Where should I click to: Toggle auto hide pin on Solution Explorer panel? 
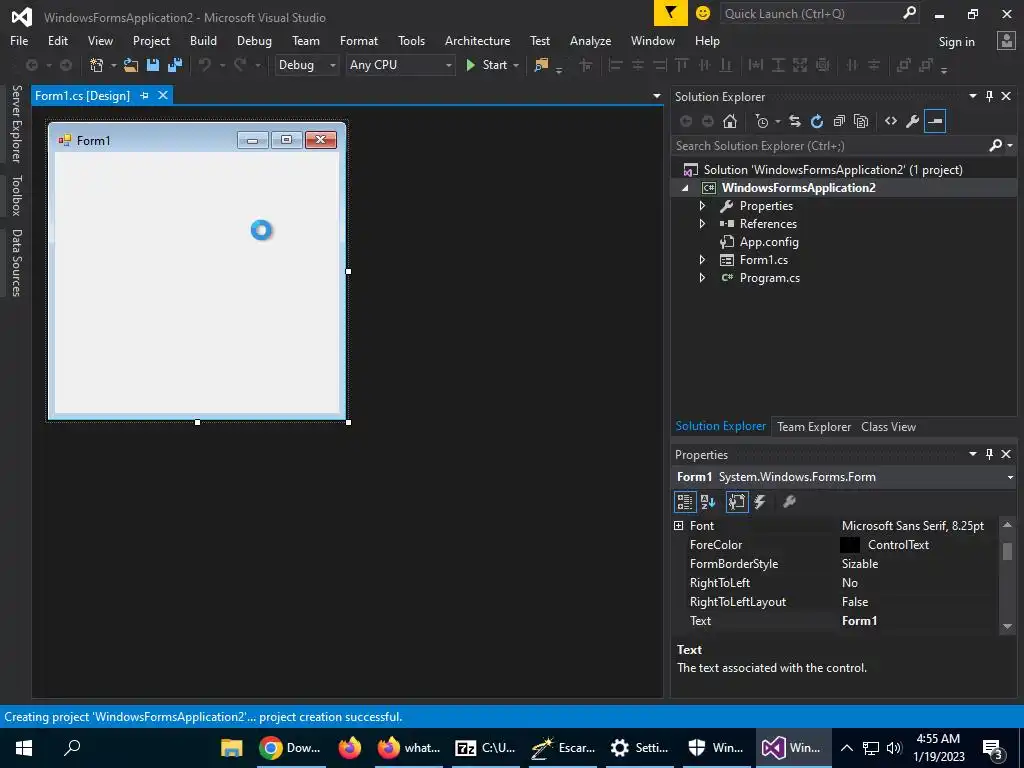989,96
